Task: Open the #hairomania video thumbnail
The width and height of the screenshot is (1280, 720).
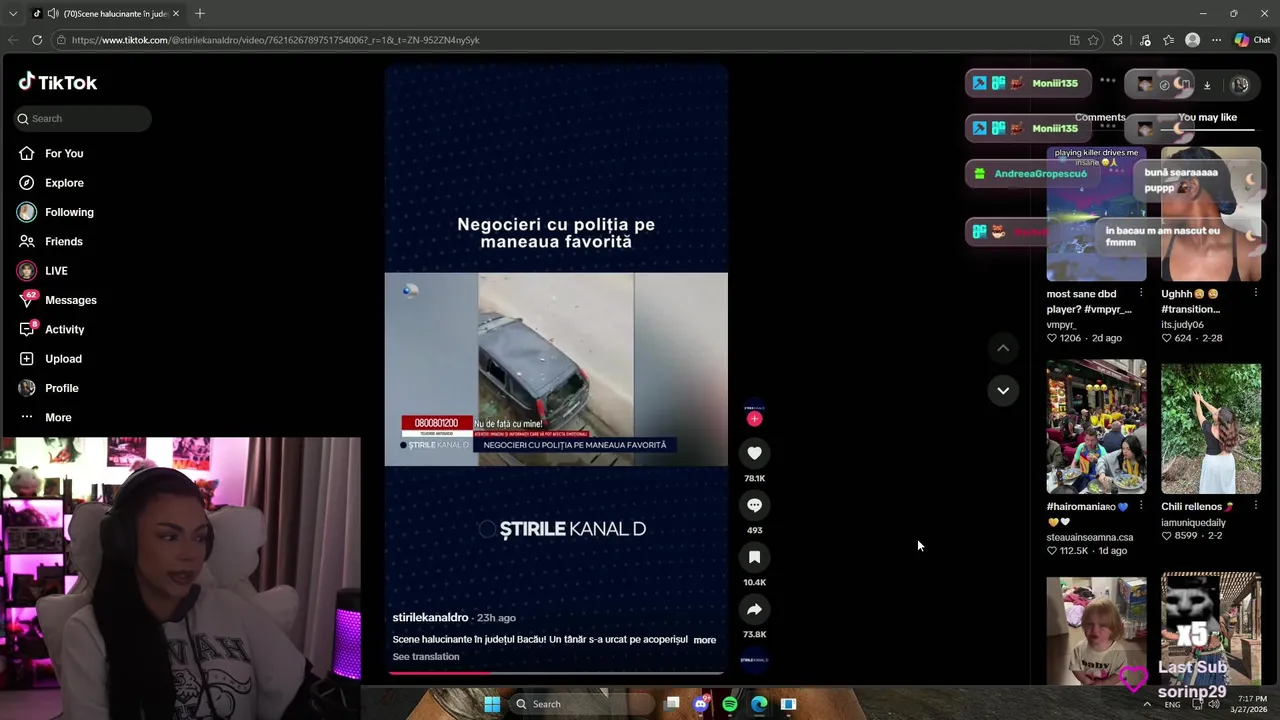Action: [x=1096, y=427]
